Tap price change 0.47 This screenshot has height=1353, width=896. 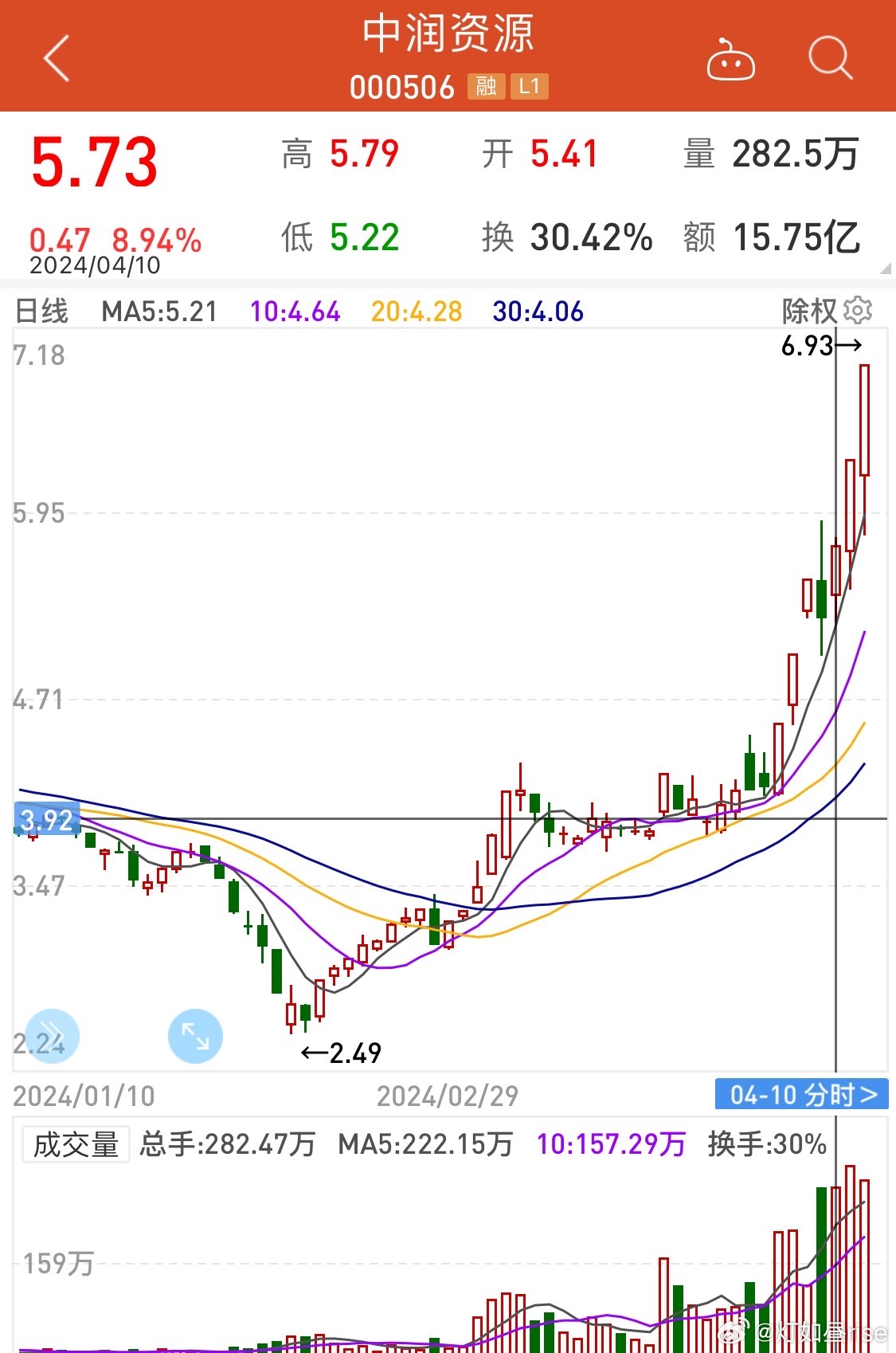point(60,240)
